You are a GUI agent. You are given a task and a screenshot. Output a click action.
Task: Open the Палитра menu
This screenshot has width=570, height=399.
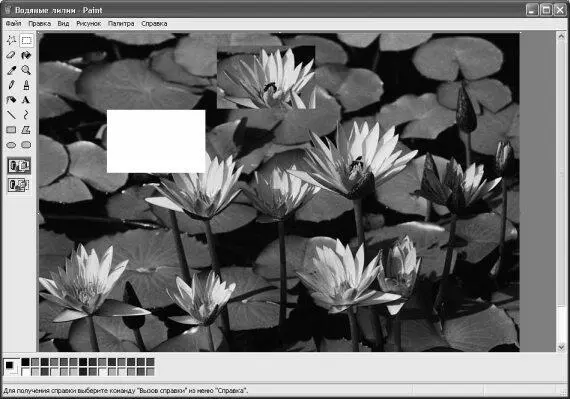click(x=121, y=24)
